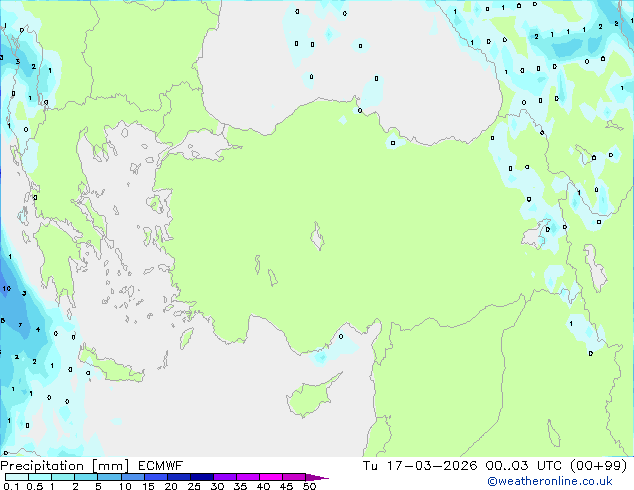Click the 'Tu' weekday label
Screen dimensions: 634x490
(x=370, y=466)
